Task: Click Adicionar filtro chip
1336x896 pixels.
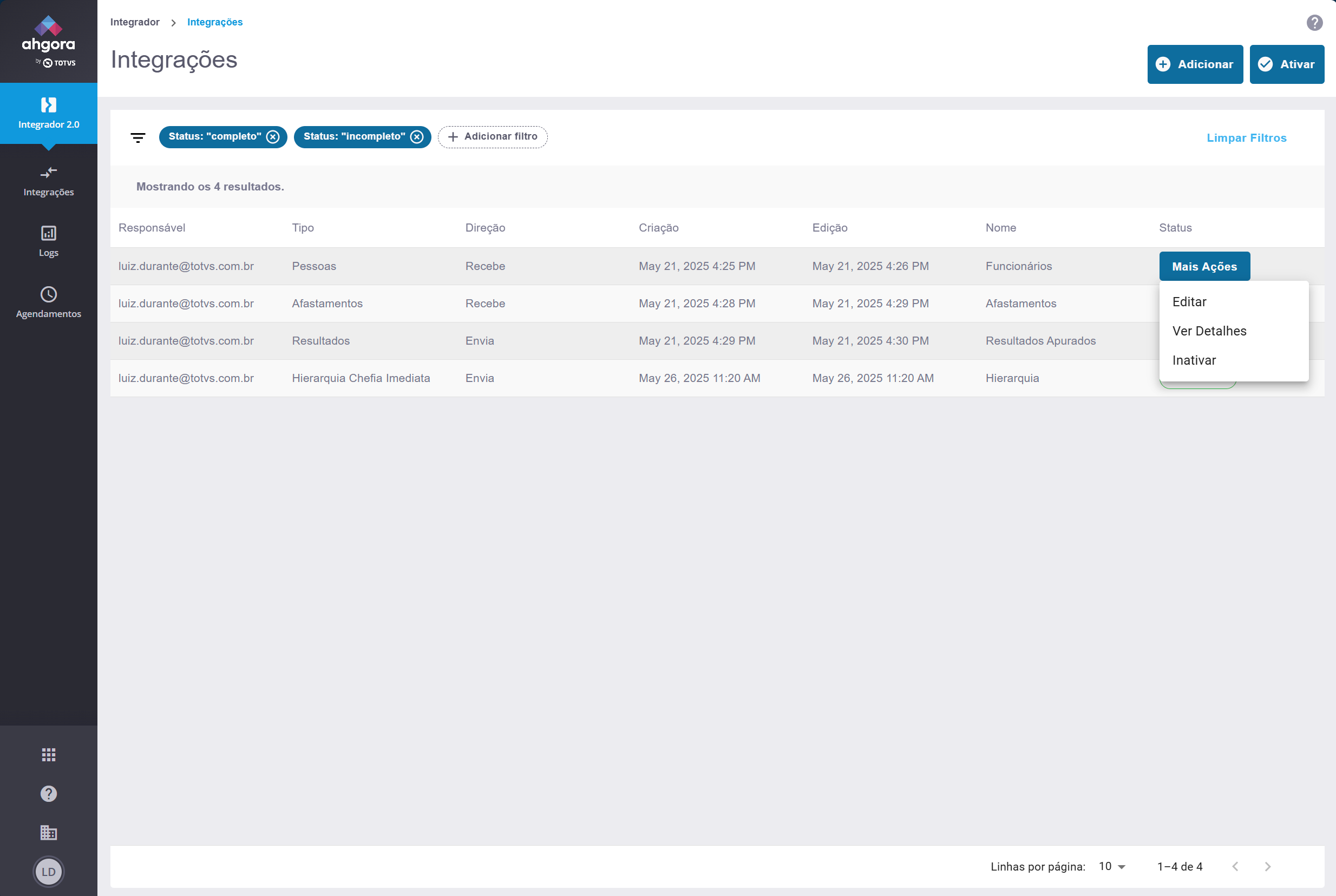Action: 492,136
